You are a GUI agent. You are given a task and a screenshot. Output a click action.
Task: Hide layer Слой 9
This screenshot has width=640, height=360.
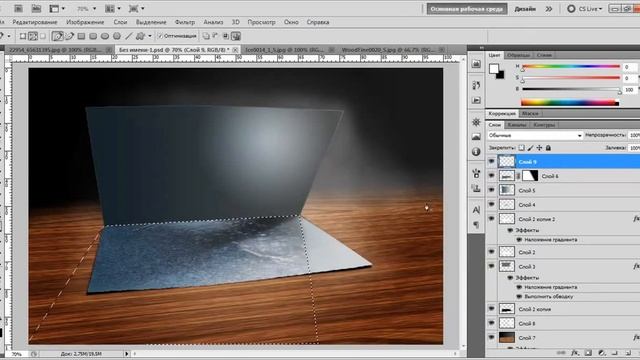pos(491,162)
